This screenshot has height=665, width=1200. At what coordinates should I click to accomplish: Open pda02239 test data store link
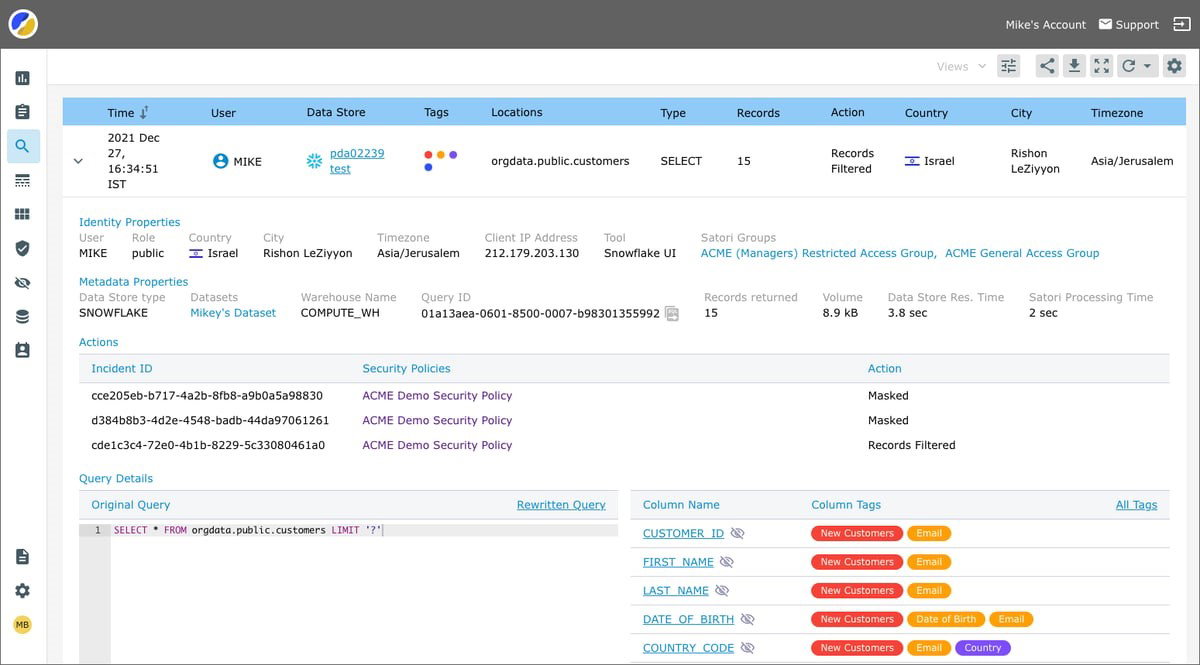click(x=357, y=161)
